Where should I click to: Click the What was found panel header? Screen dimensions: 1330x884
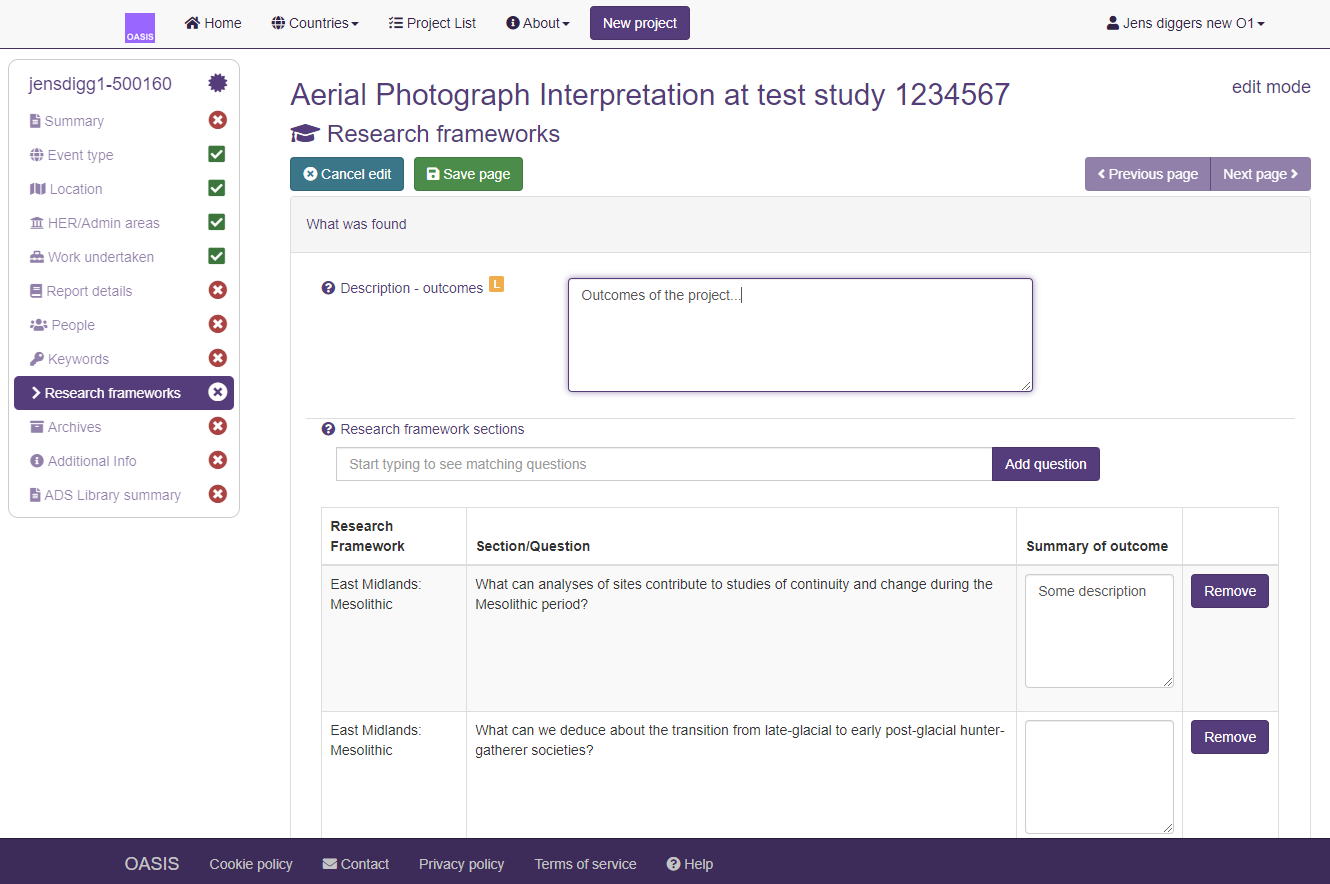[x=800, y=224]
